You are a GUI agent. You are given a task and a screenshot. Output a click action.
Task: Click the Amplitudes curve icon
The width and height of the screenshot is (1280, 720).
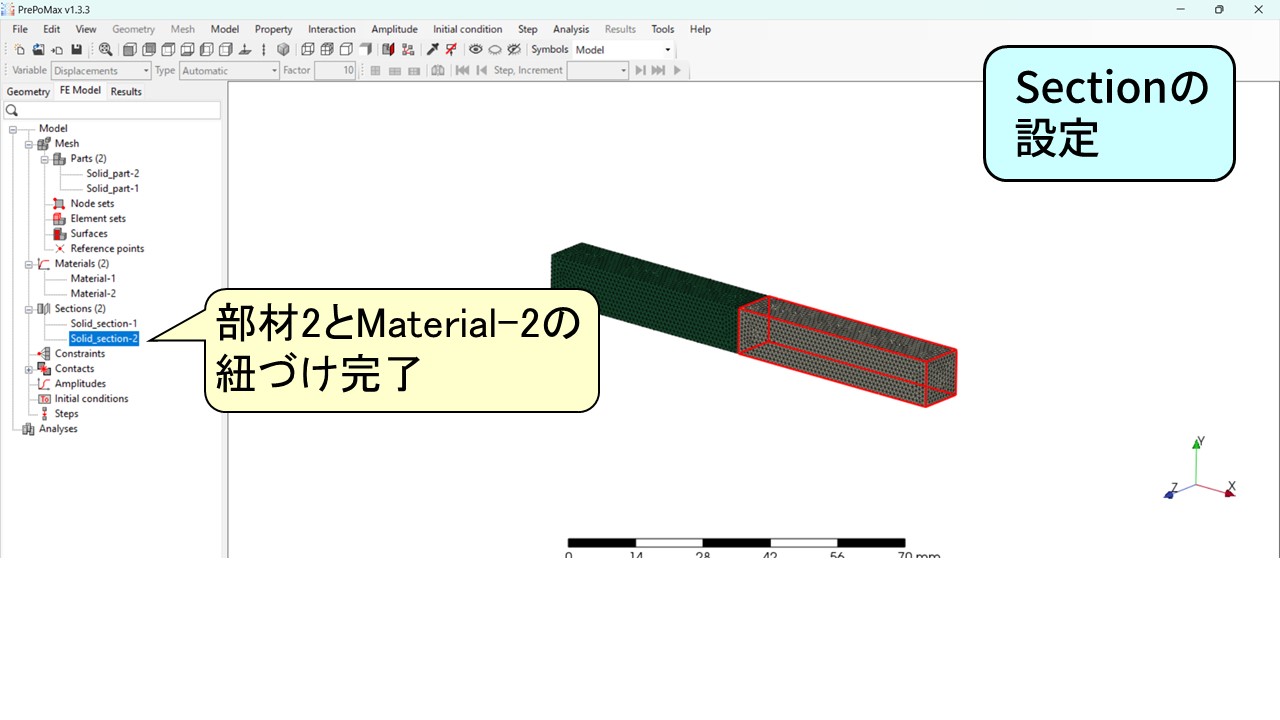tap(43, 384)
